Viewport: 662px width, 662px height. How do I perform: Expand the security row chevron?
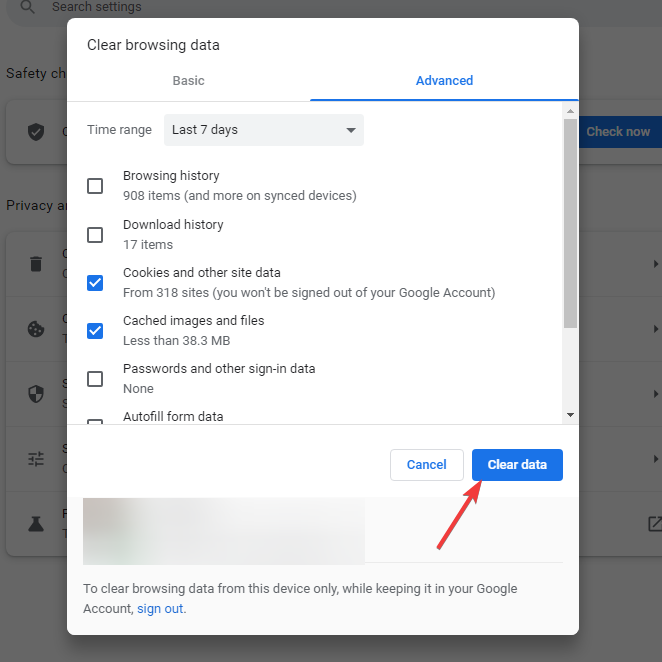tap(655, 394)
